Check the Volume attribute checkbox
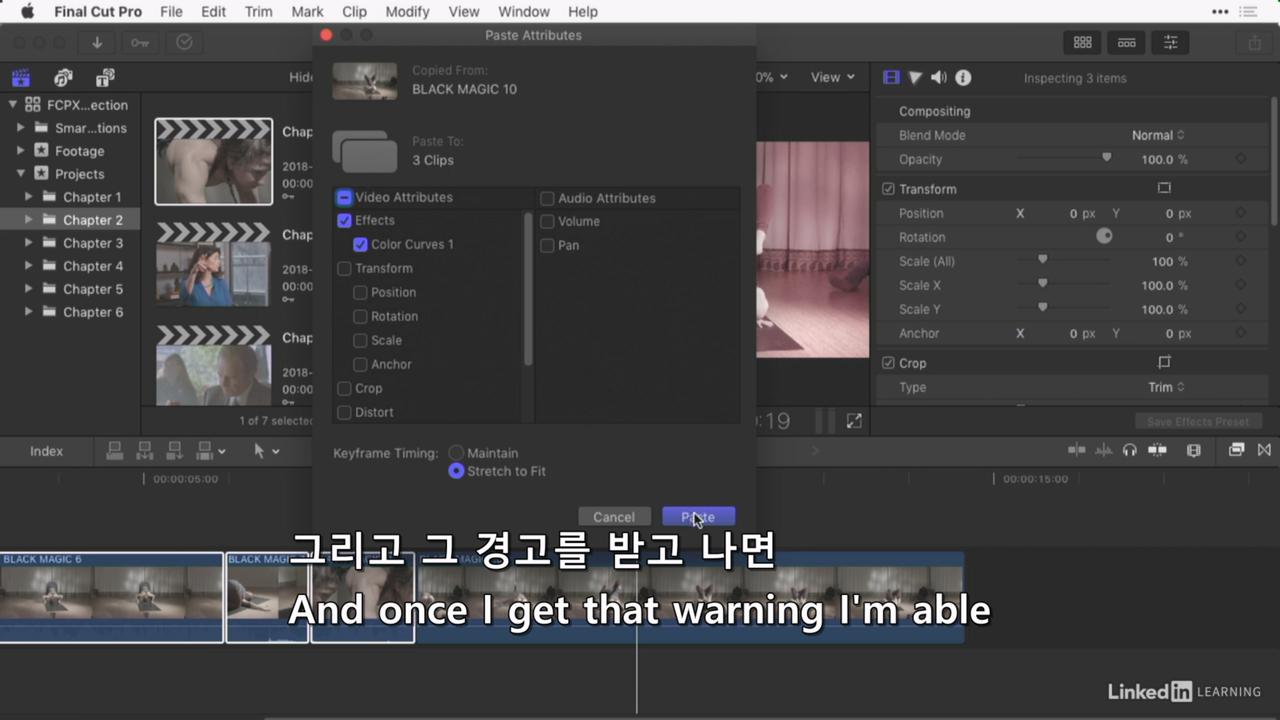 coord(547,221)
